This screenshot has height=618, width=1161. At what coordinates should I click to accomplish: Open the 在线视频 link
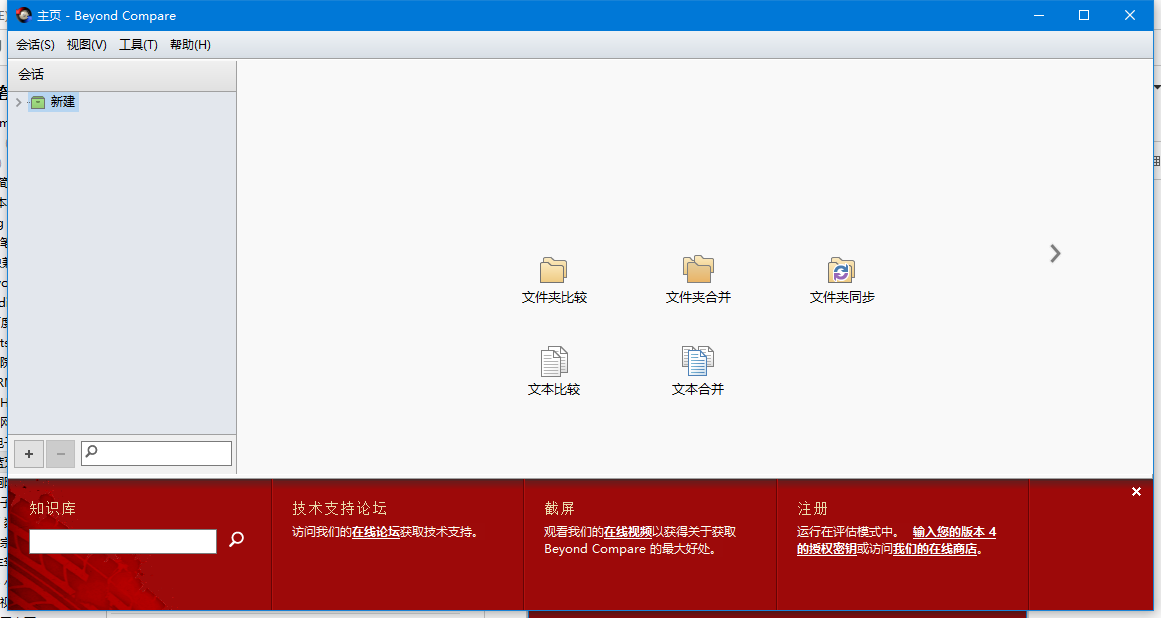click(628, 532)
